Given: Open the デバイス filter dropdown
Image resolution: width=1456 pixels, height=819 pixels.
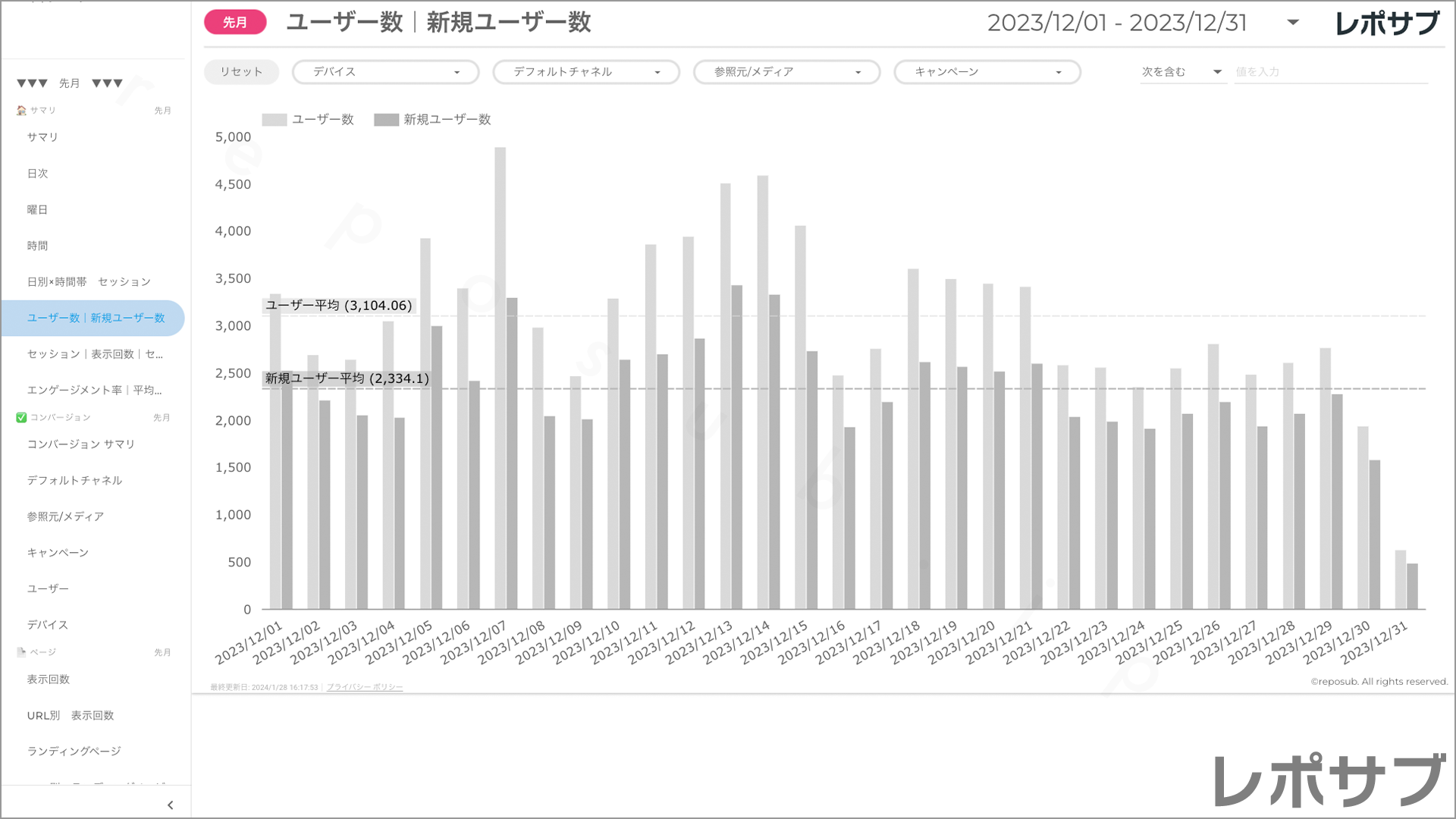Looking at the screenshot, I should tap(385, 72).
